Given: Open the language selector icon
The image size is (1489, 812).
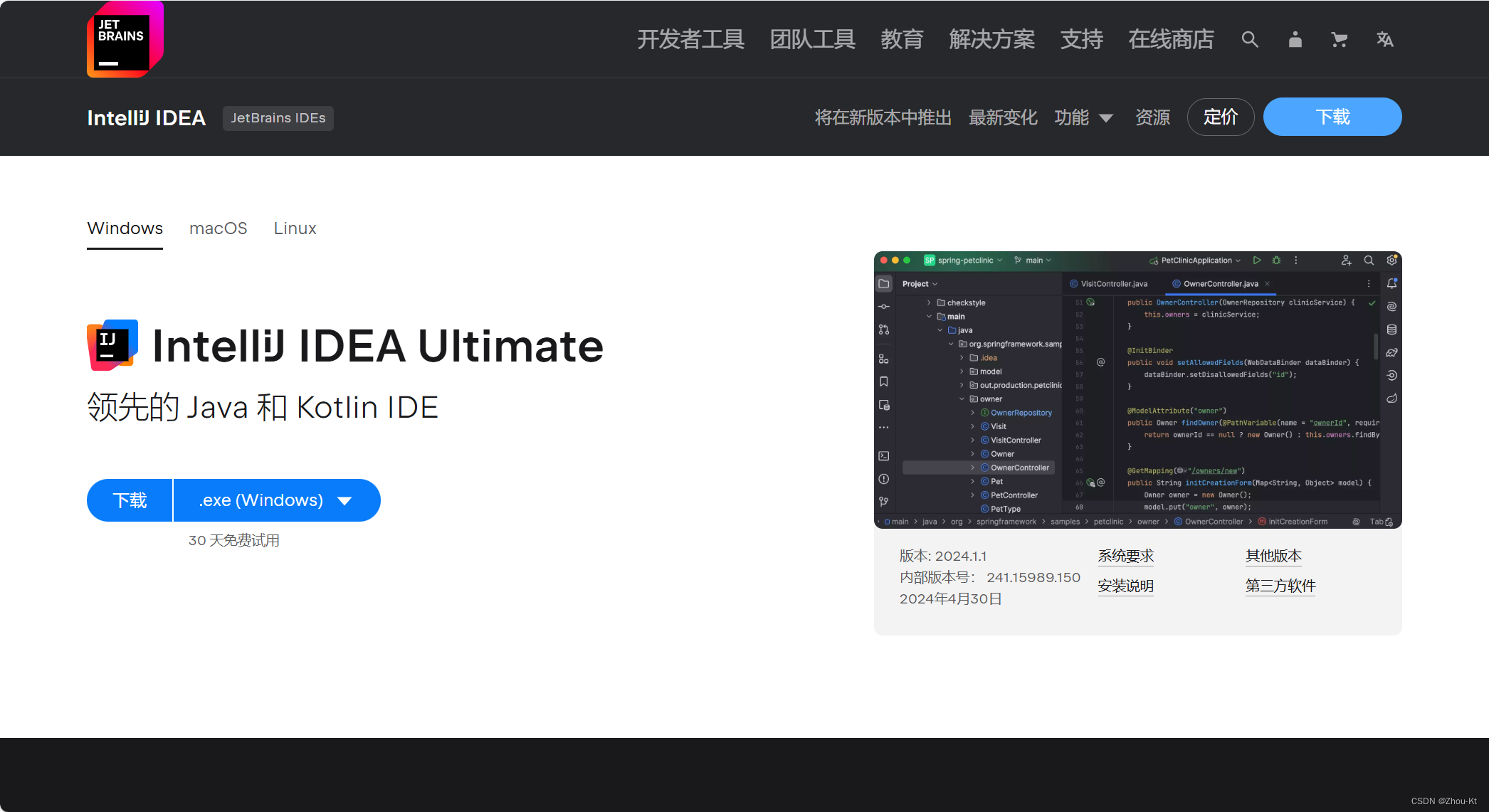Looking at the screenshot, I should coord(1384,39).
